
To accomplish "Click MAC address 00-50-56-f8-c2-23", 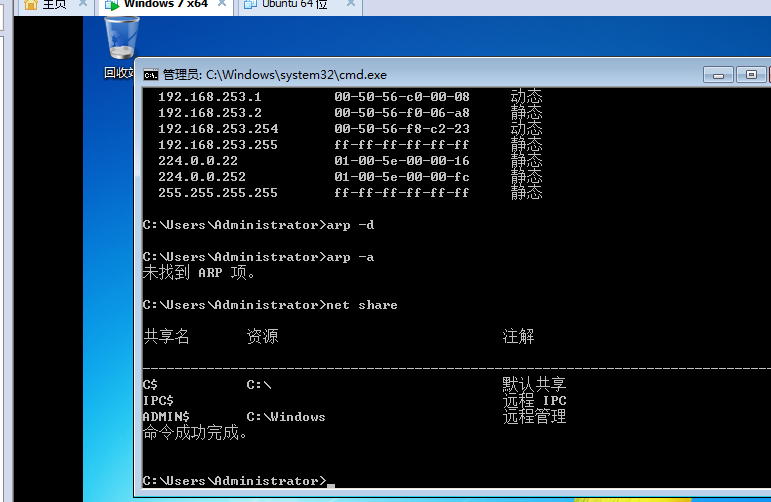I will pos(402,129).
